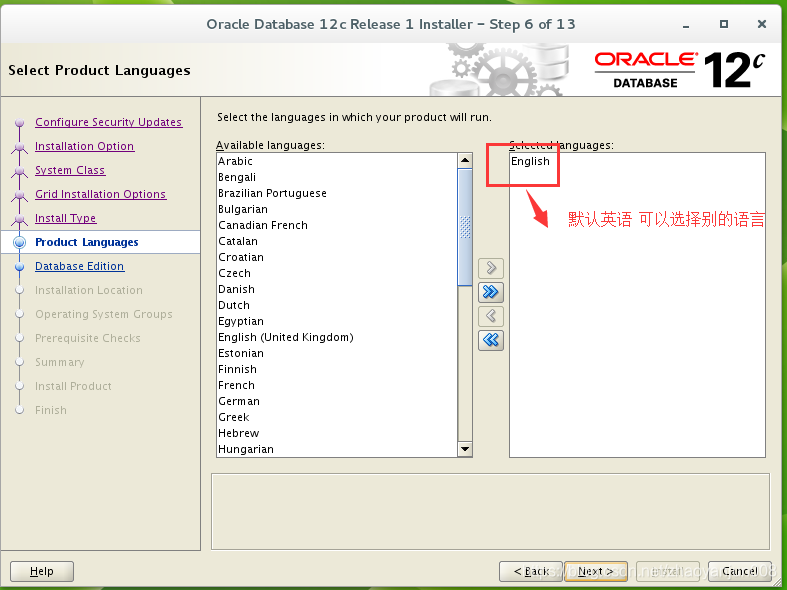The height and width of the screenshot is (590, 787).
Task: Choose English (United Kingdom) from the list
Action: click(x=337, y=338)
